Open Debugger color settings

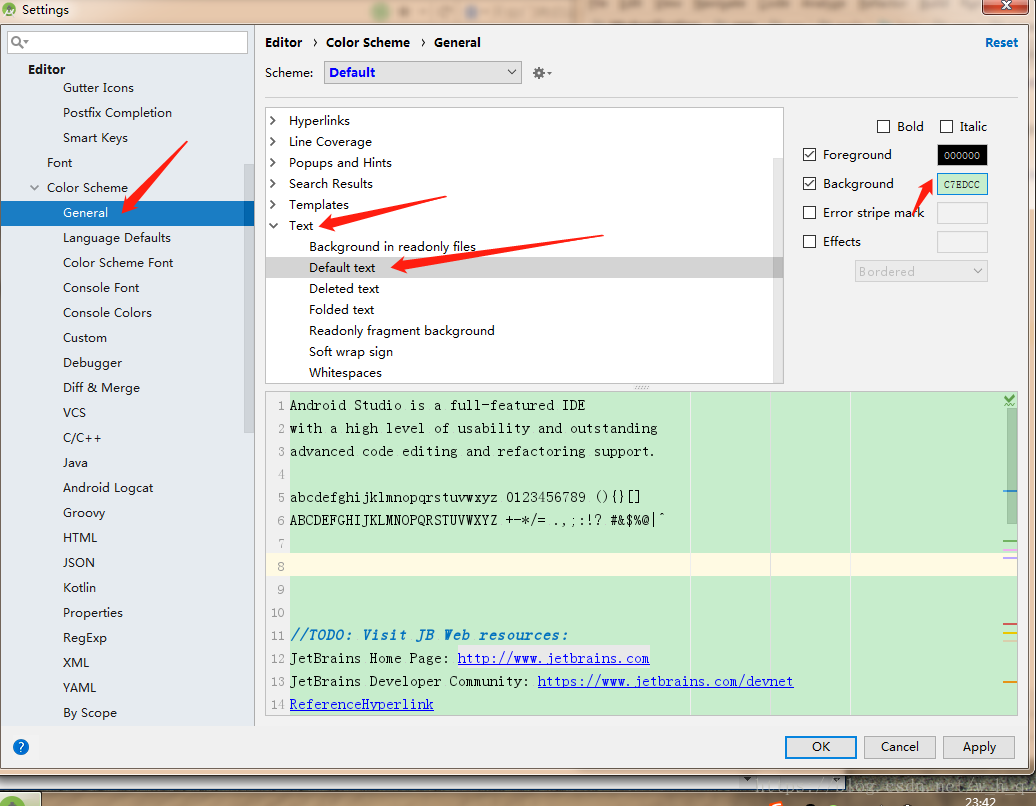pyautogui.click(x=92, y=363)
